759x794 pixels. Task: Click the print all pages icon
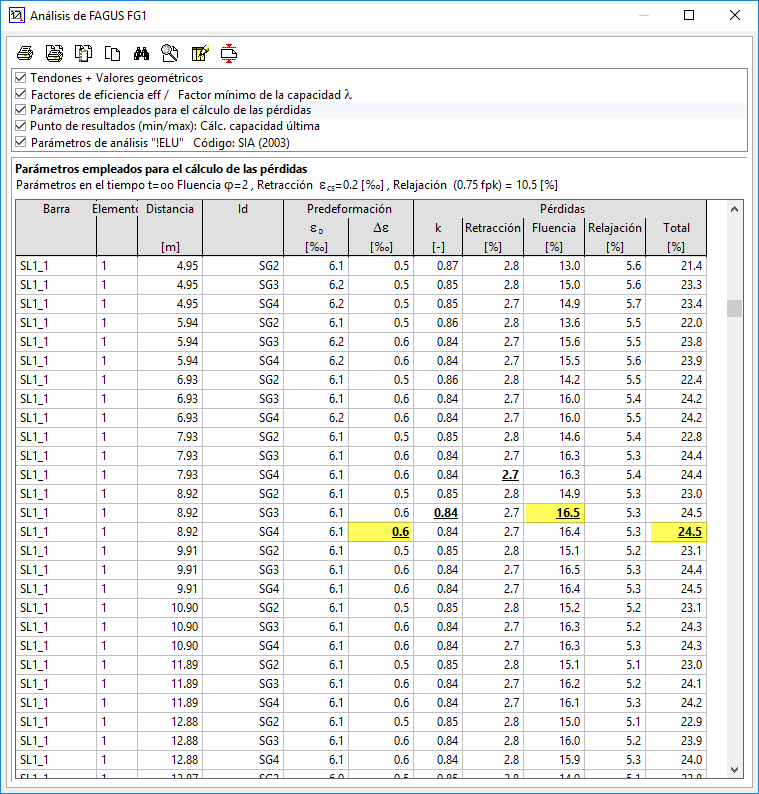[54, 53]
